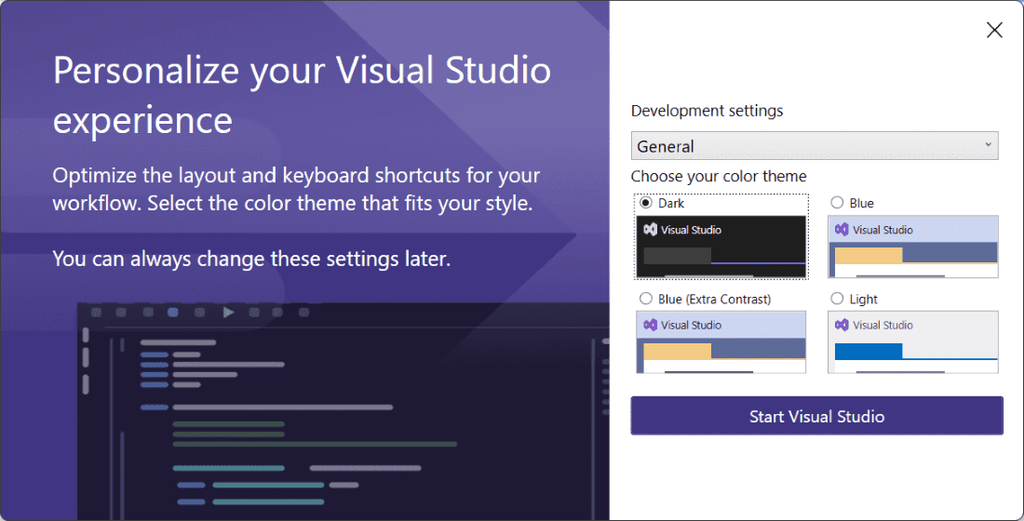Click the Blue theme preview thumbnail
The width and height of the screenshot is (1024, 521).
coord(913,247)
